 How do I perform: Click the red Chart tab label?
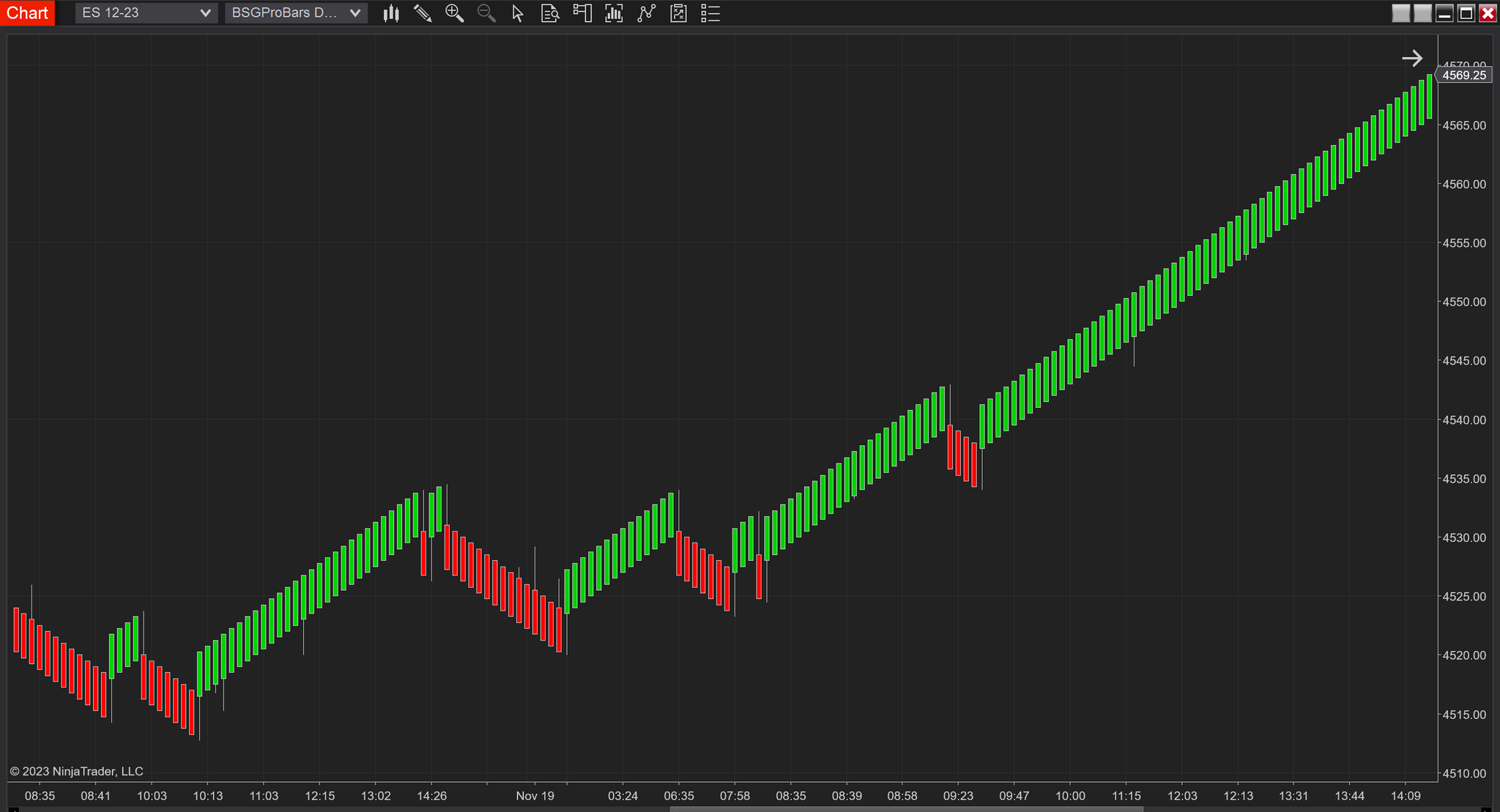tap(28, 12)
